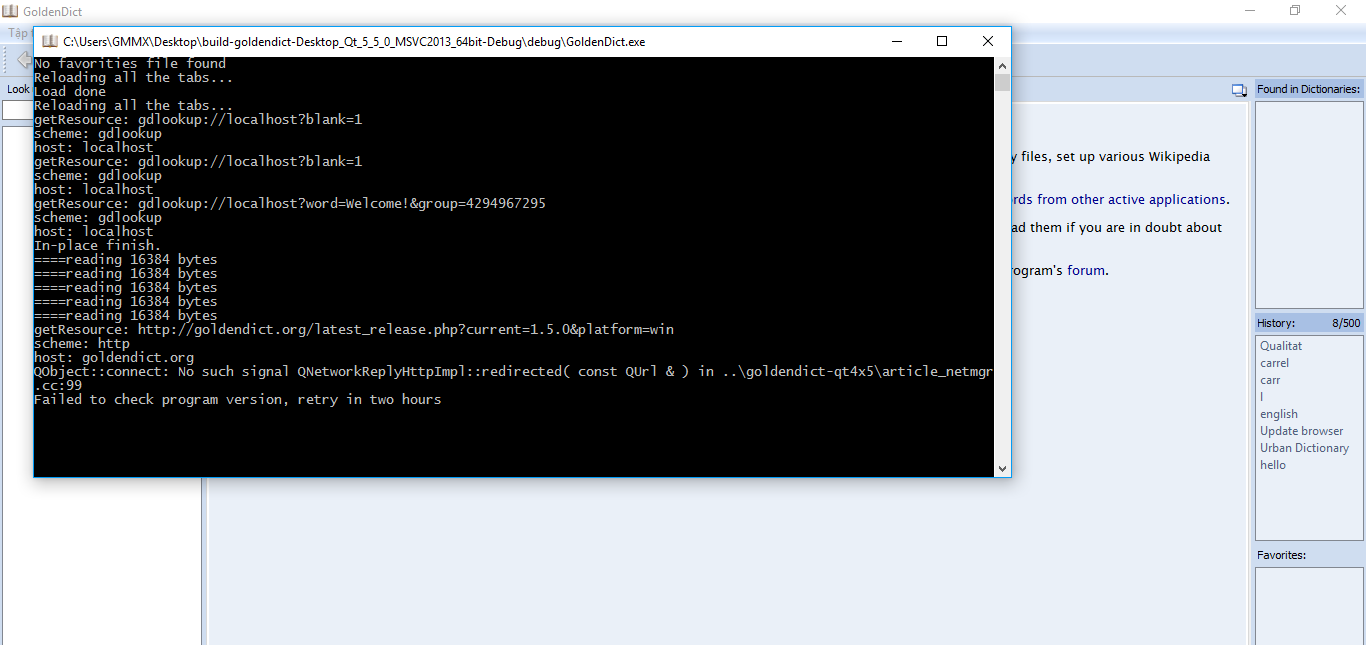
Task: Close the main GoldenDict window
Action: coord(1341,10)
